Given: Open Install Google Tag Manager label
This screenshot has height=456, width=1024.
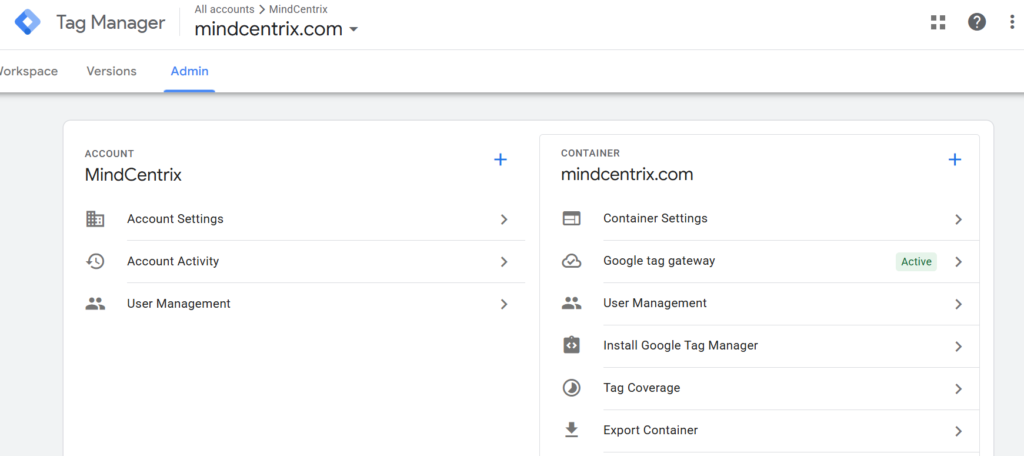Looking at the screenshot, I should coord(680,346).
